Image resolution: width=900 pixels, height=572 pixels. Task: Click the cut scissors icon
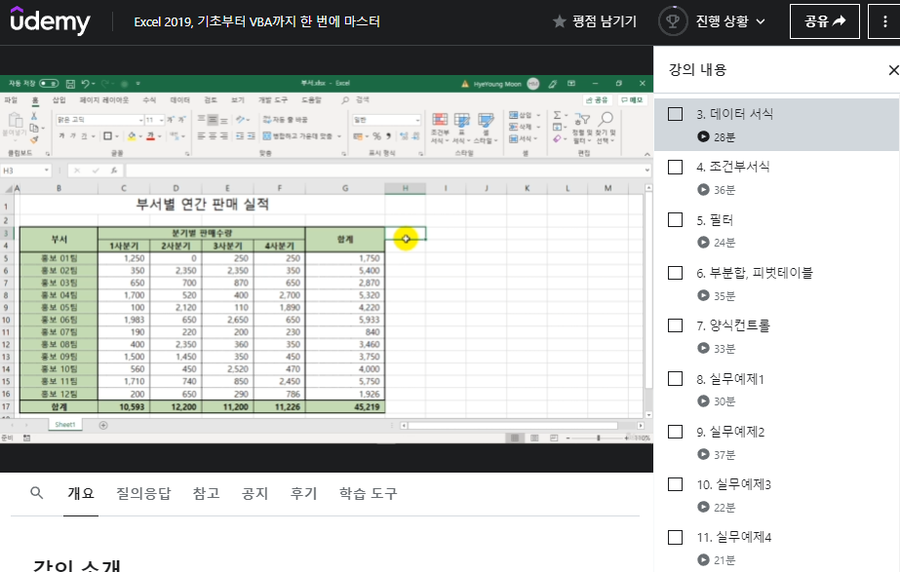click(x=34, y=116)
